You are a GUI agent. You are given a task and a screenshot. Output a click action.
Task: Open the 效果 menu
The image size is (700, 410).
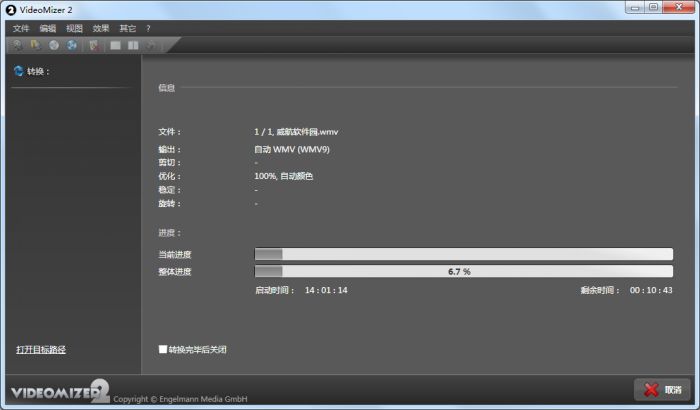pyautogui.click(x=101, y=28)
